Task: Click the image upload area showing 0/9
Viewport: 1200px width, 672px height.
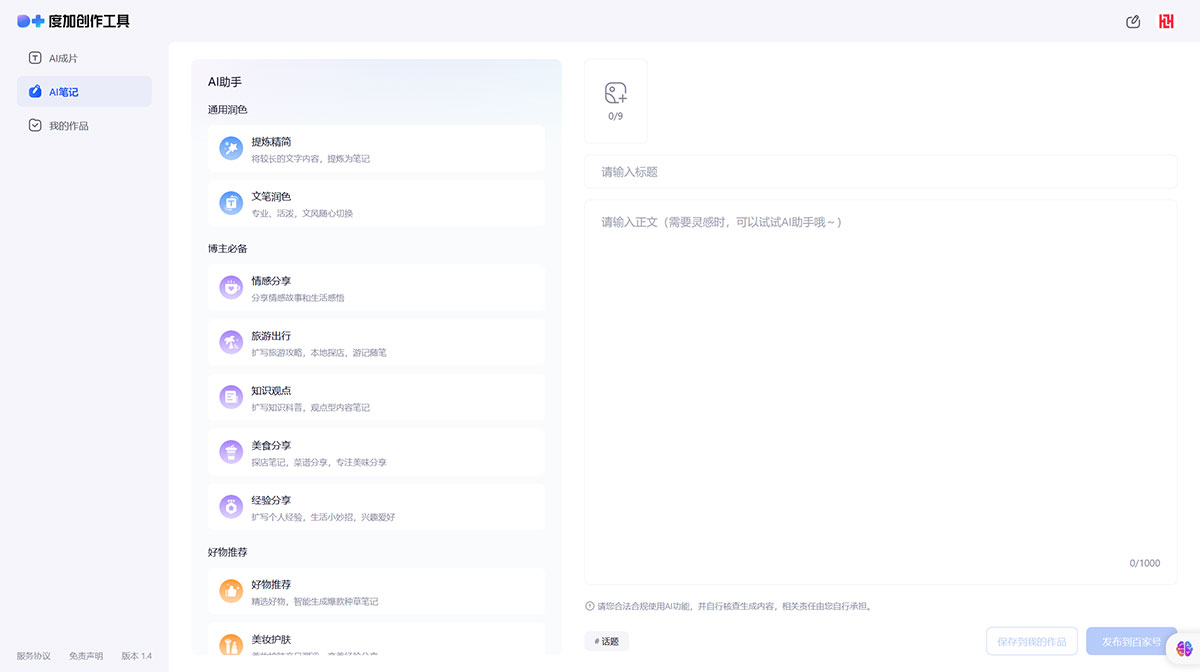Action: (x=615, y=100)
